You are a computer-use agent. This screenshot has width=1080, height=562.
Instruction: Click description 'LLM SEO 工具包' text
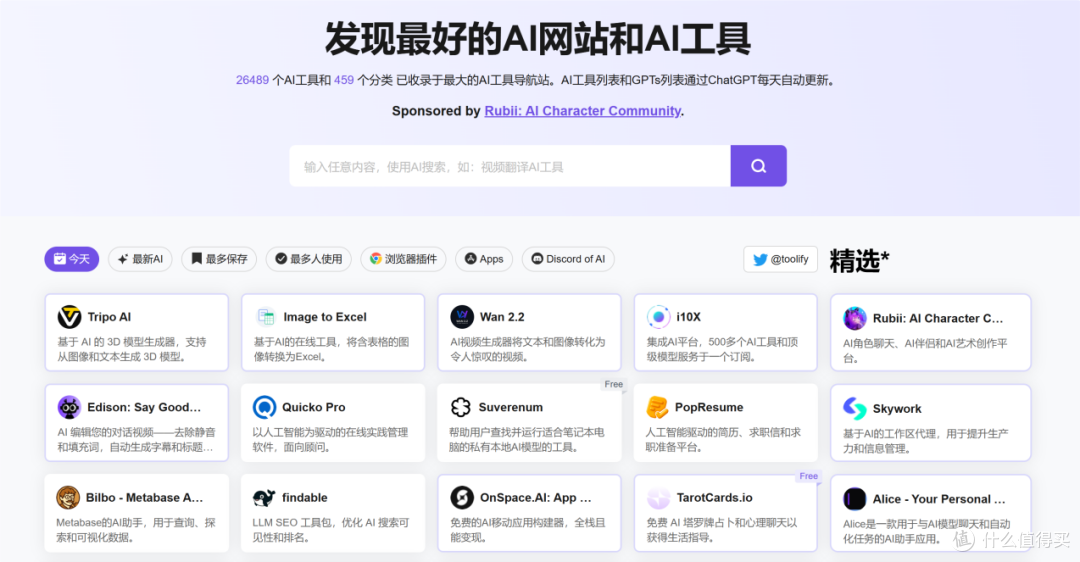[293, 522]
